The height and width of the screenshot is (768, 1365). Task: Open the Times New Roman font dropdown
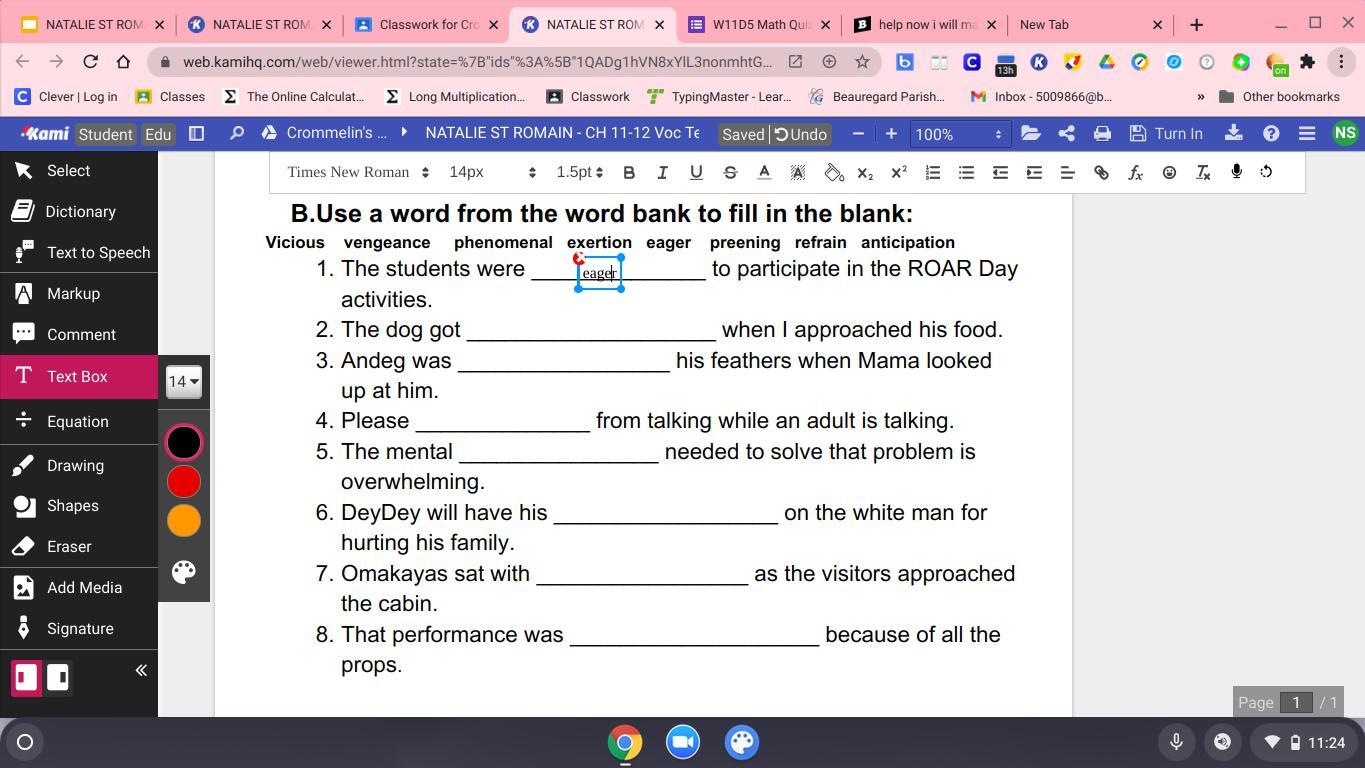358,172
